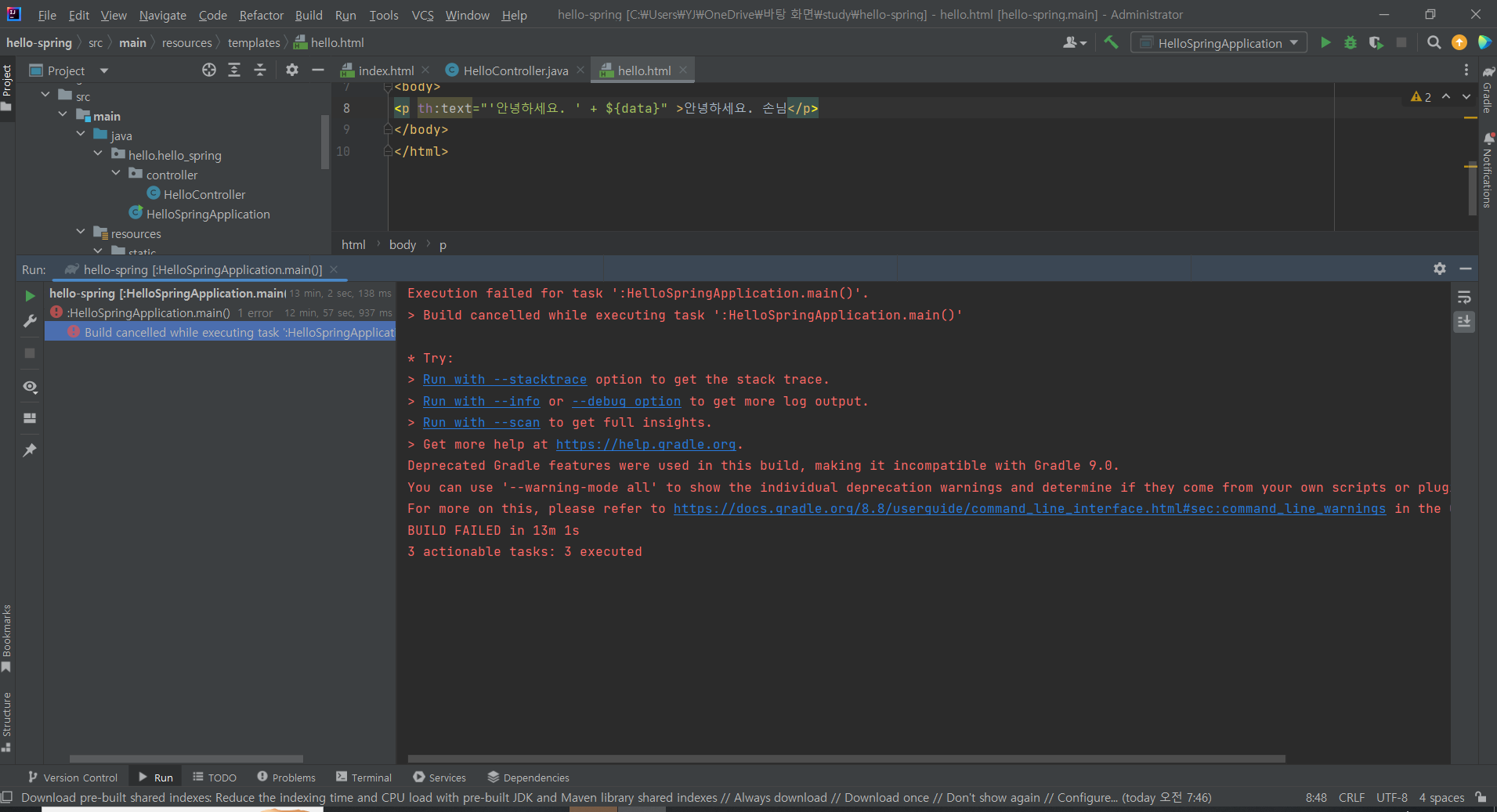
Task: Click Project tree vertical scrollbar
Action: coord(324,143)
